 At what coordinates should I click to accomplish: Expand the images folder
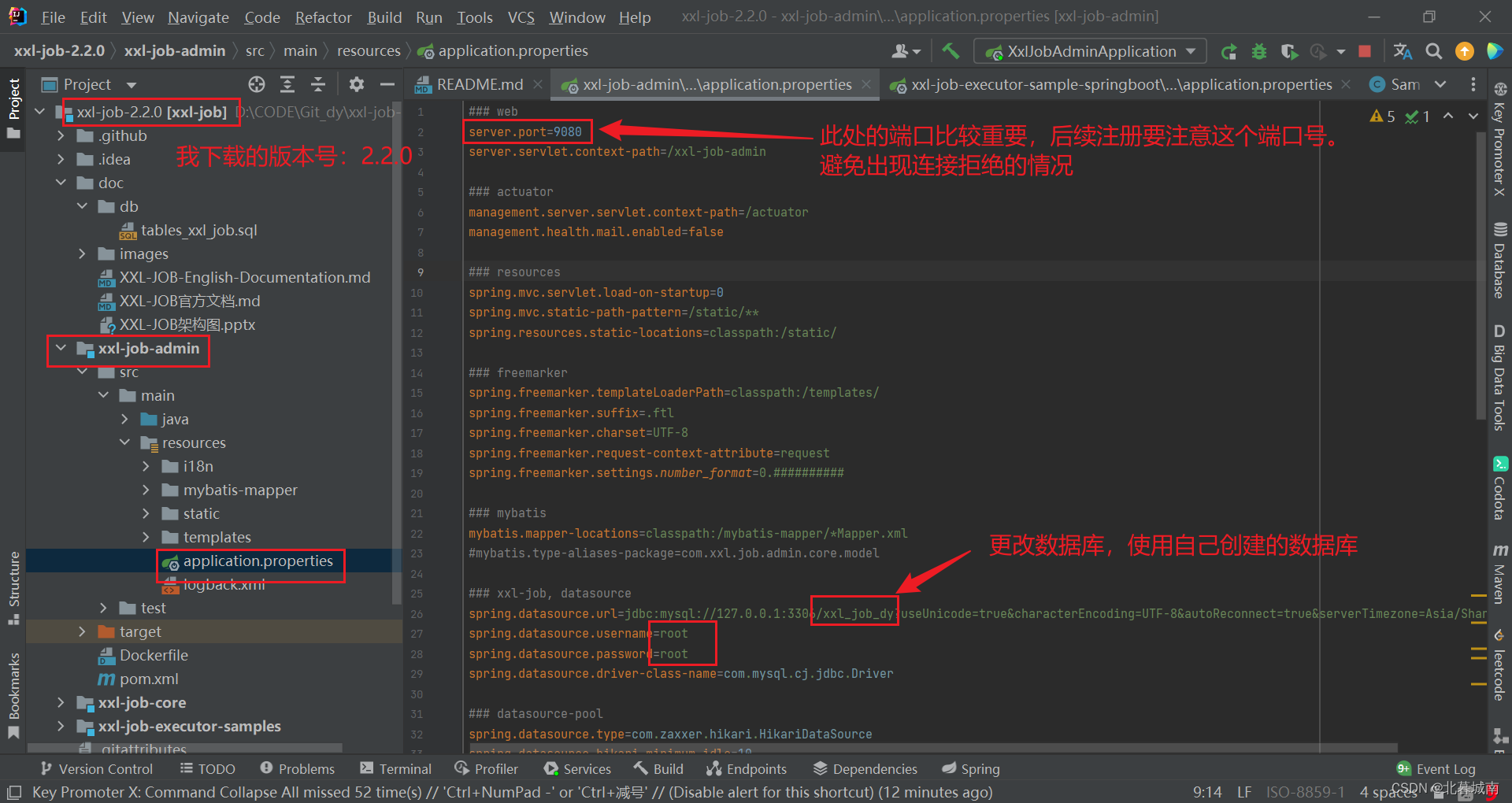82,253
